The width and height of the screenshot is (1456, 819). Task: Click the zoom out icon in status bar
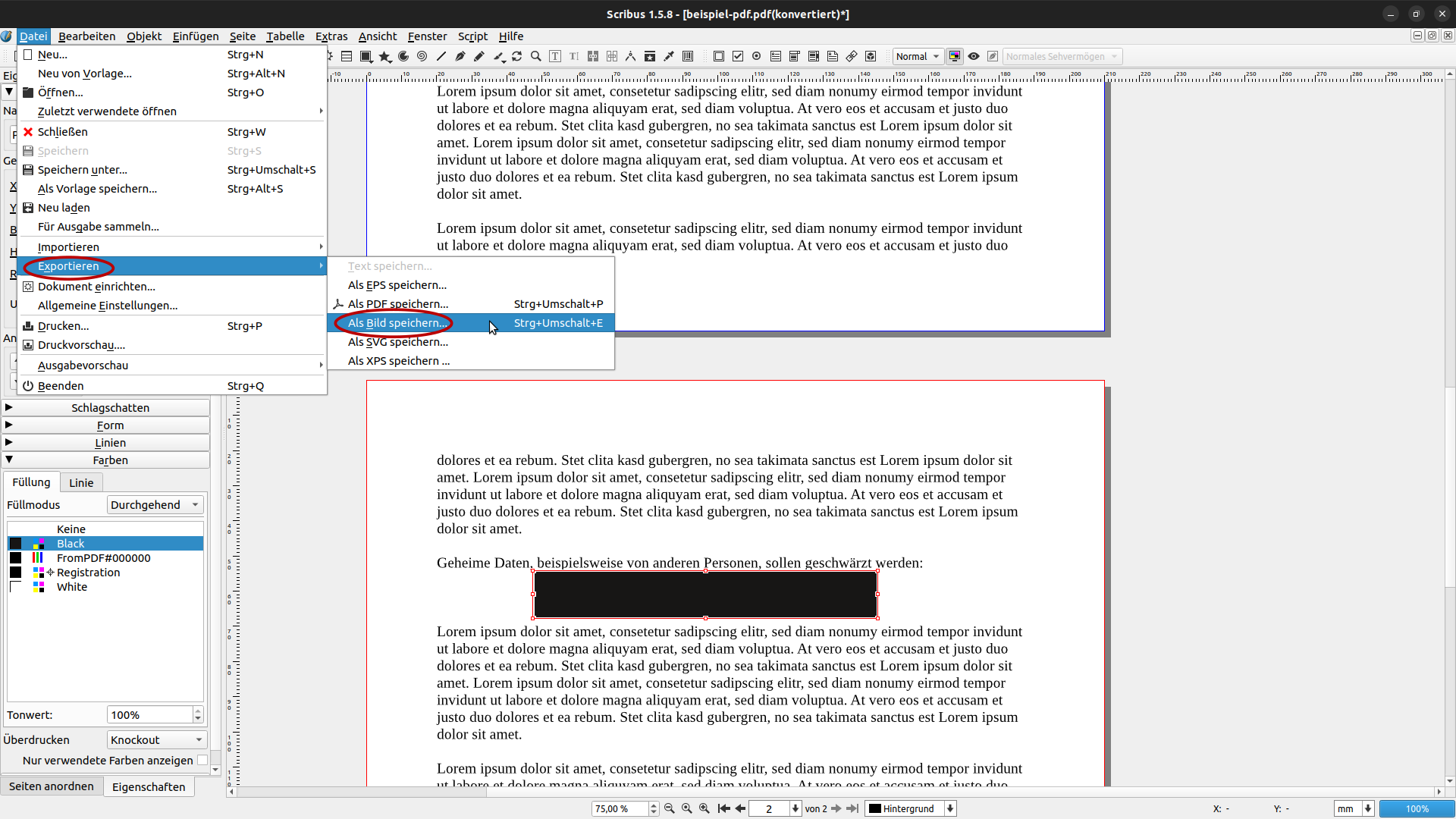click(670, 808)
